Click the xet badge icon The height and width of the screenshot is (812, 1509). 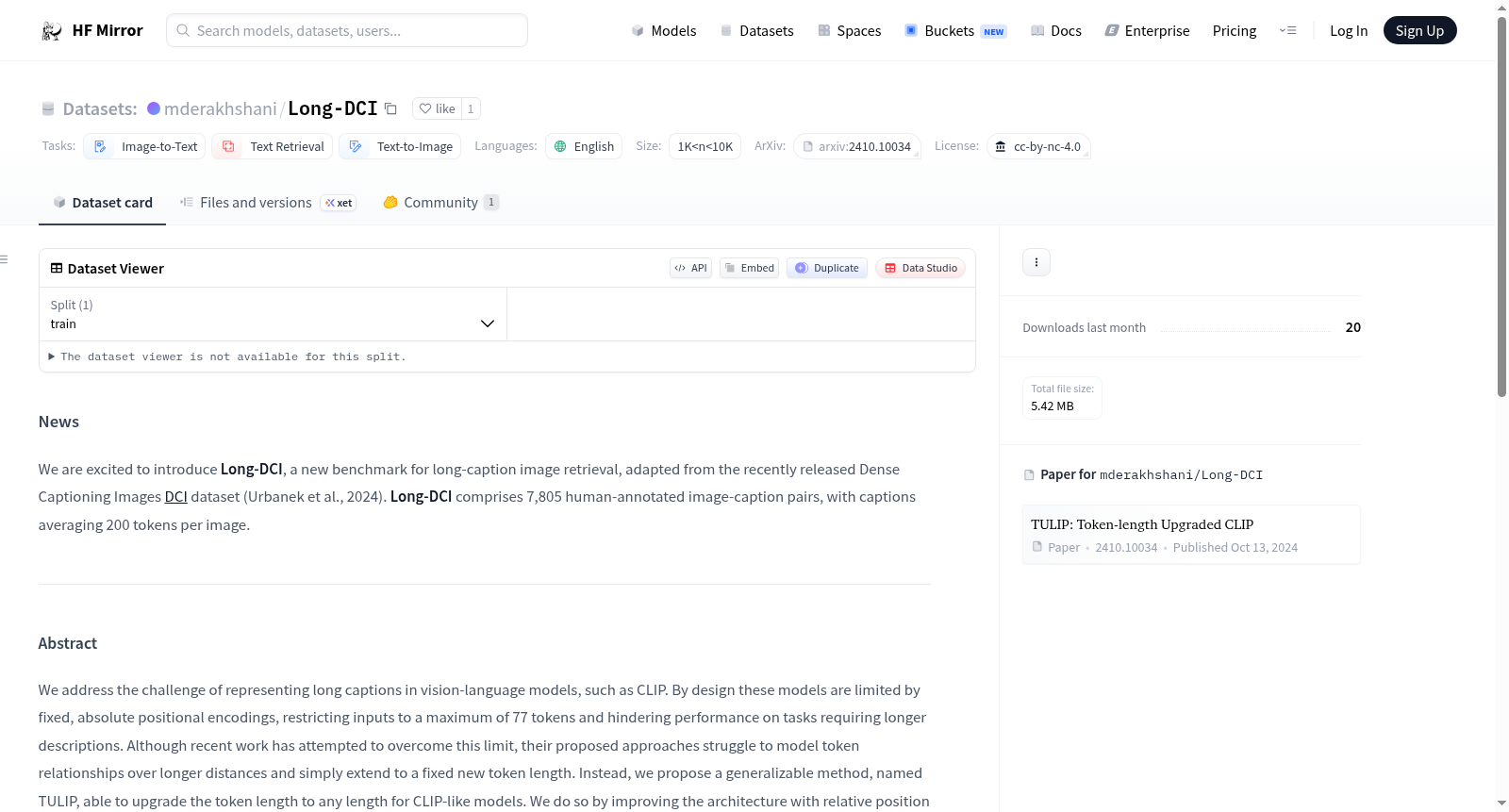tap(339, 203)
